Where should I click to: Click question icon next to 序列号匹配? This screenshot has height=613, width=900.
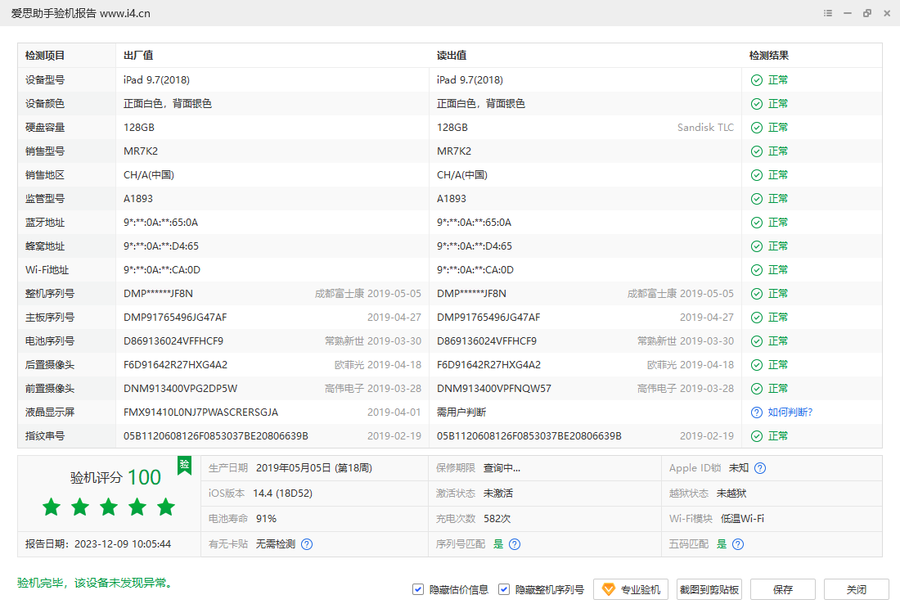coord(515,544)
